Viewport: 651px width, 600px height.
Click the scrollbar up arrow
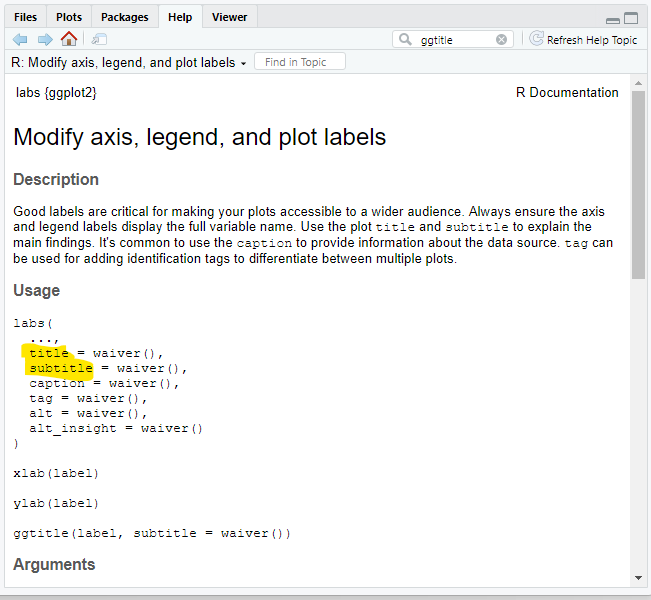[x=638, y=83]
